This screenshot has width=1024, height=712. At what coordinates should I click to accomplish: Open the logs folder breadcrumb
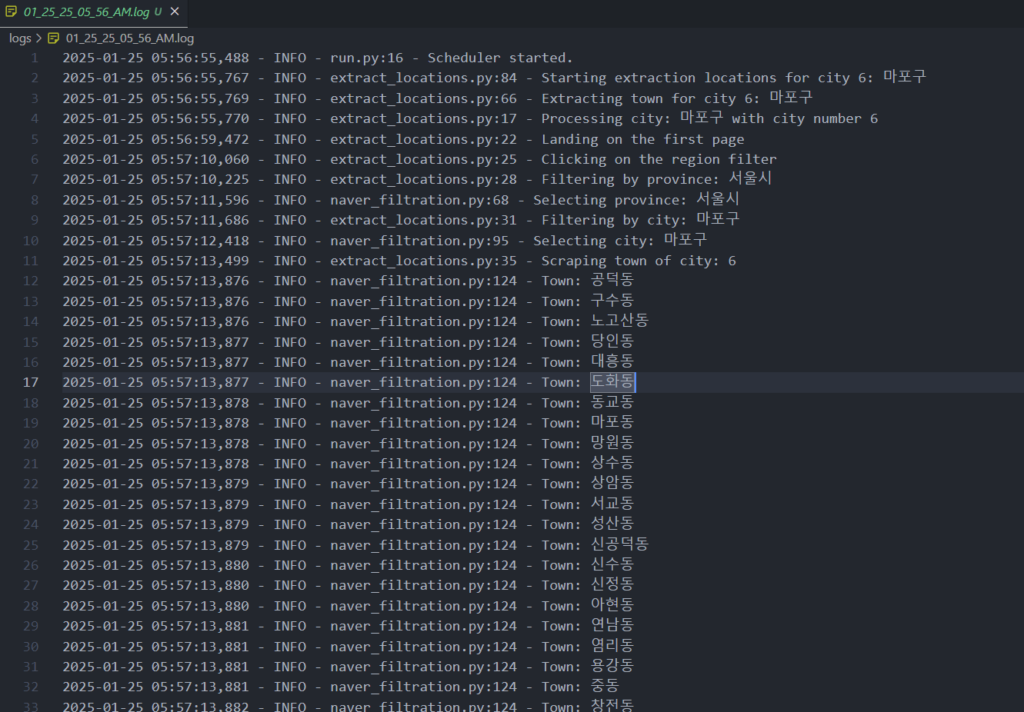(20, 38)
